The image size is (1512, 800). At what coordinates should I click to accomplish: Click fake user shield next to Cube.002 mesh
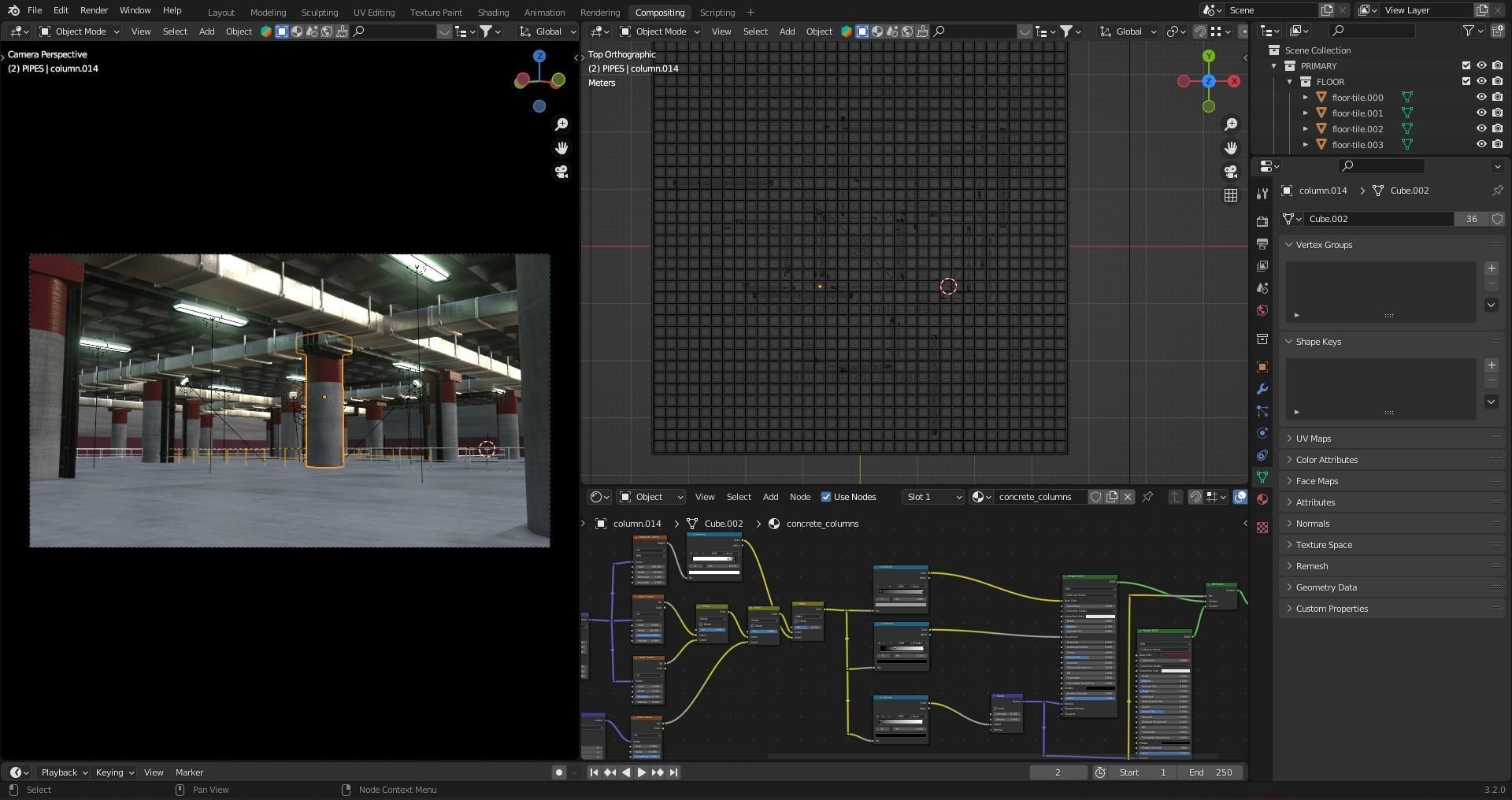click(x=1497, y=219)
